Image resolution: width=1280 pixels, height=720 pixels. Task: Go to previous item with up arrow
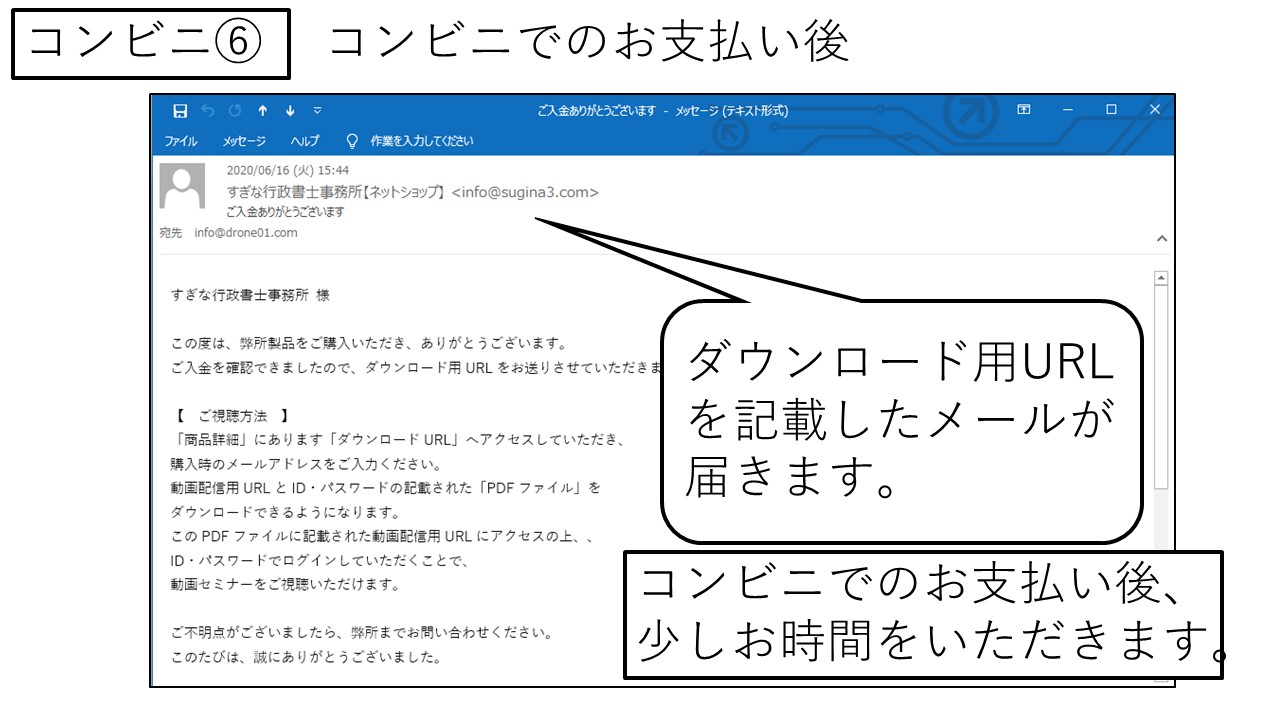pos(263,111)
